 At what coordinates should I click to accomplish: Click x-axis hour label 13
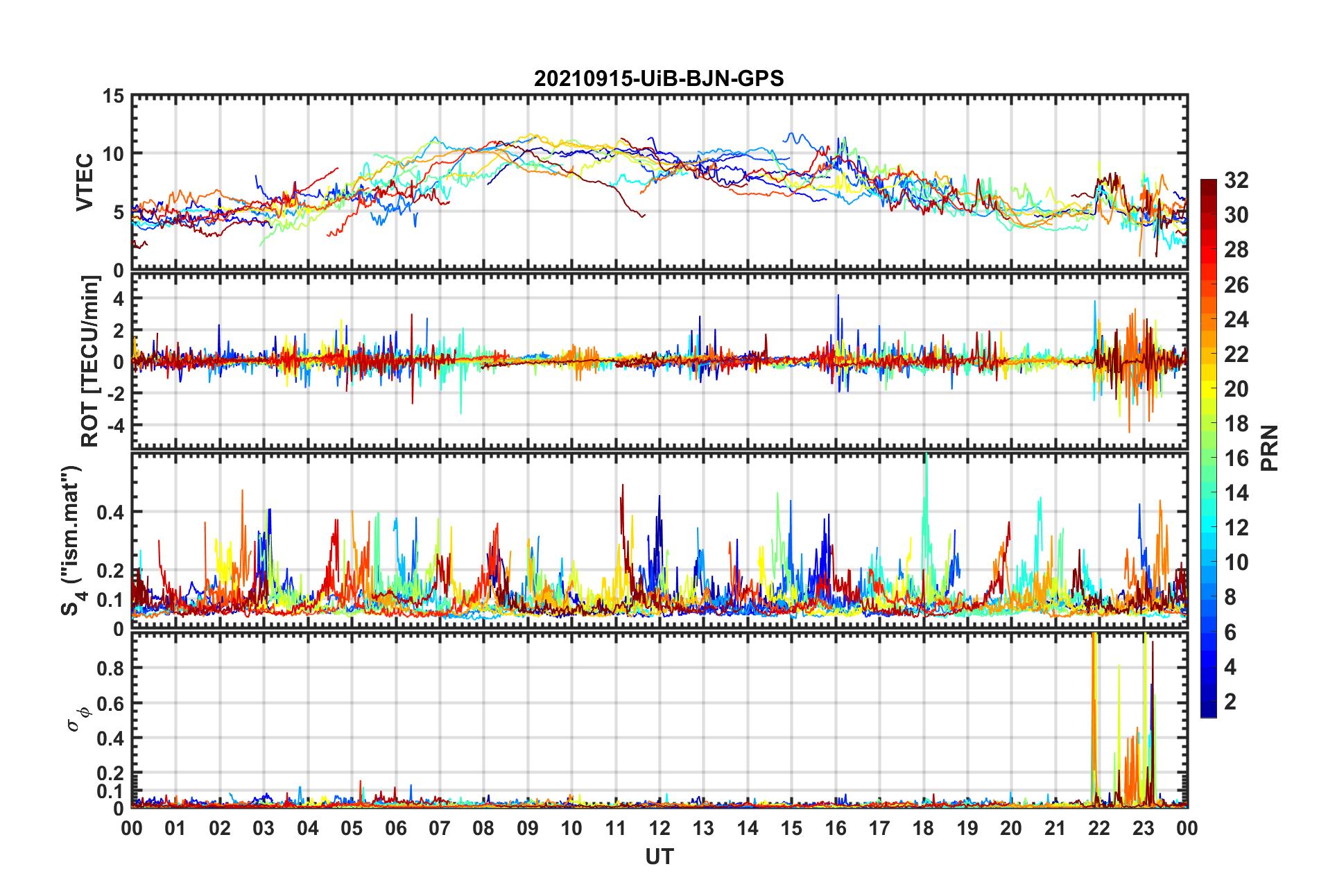click(703, 828)
